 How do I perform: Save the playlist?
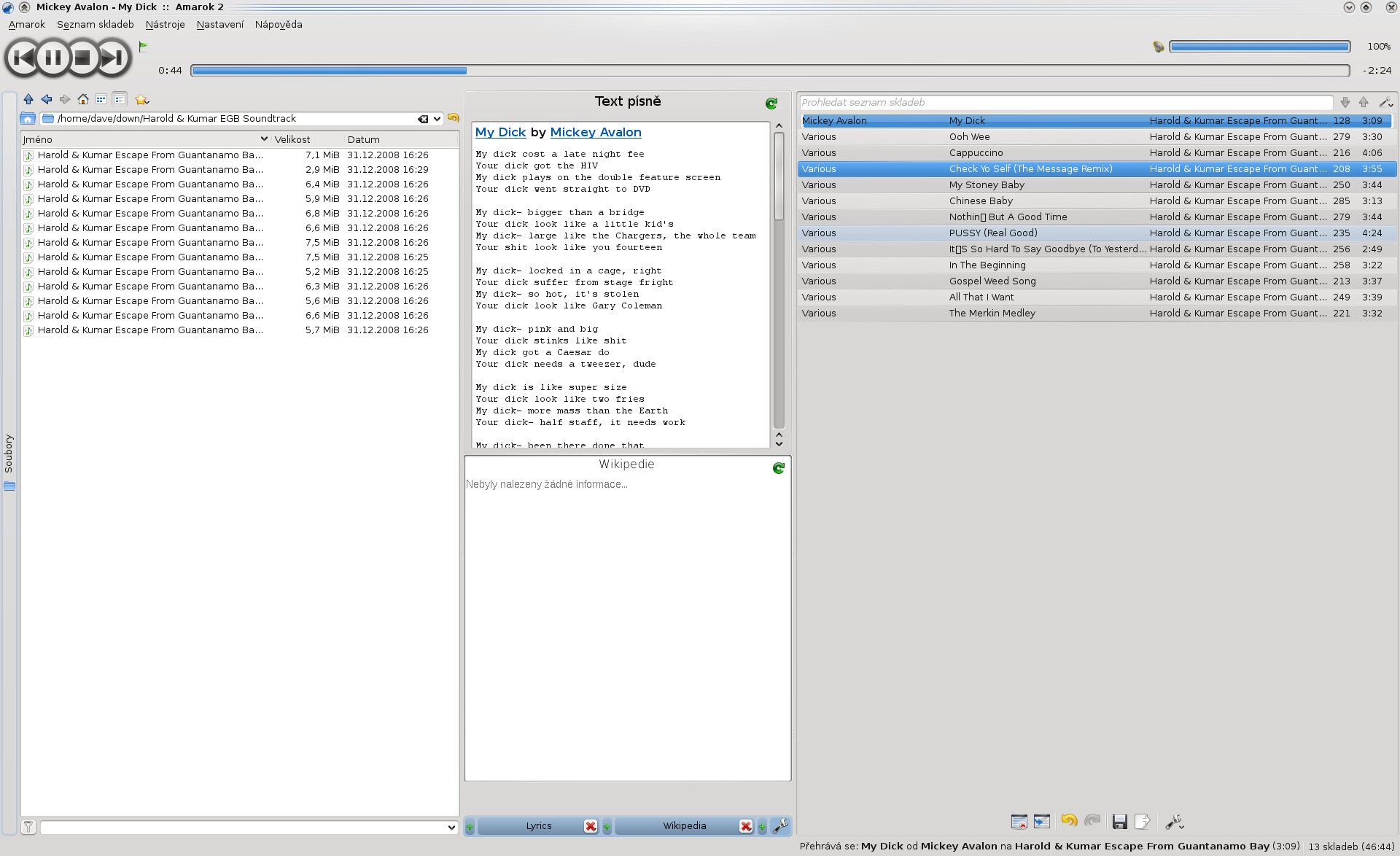coord(1120,822)
